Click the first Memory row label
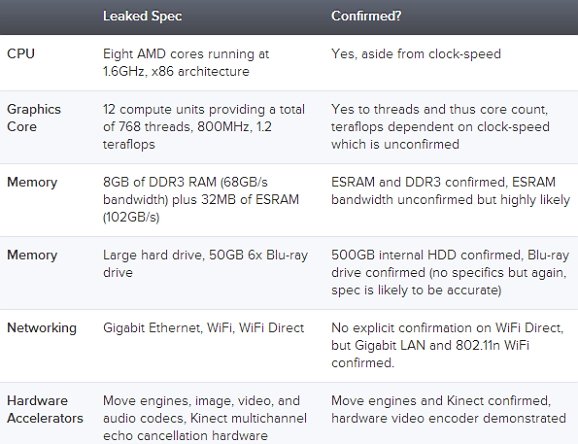 [32, 182]
